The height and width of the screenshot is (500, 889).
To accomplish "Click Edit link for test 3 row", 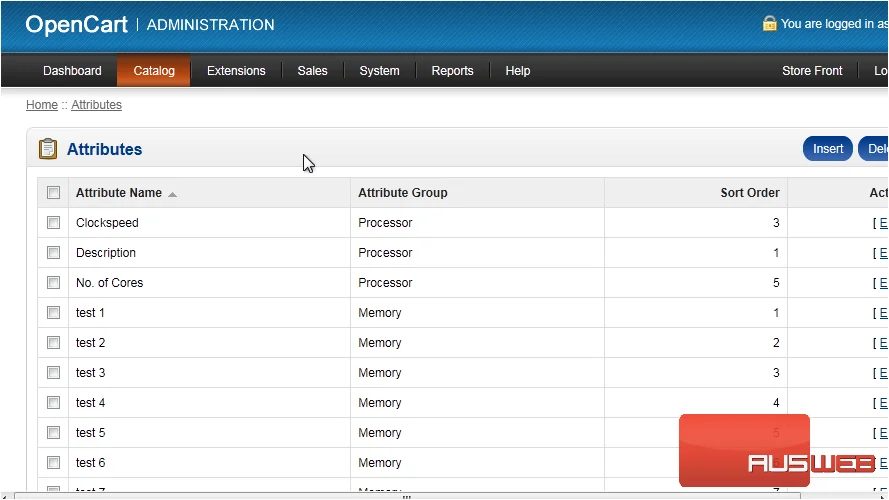I will pyautogui.click(x=883, y=373).
